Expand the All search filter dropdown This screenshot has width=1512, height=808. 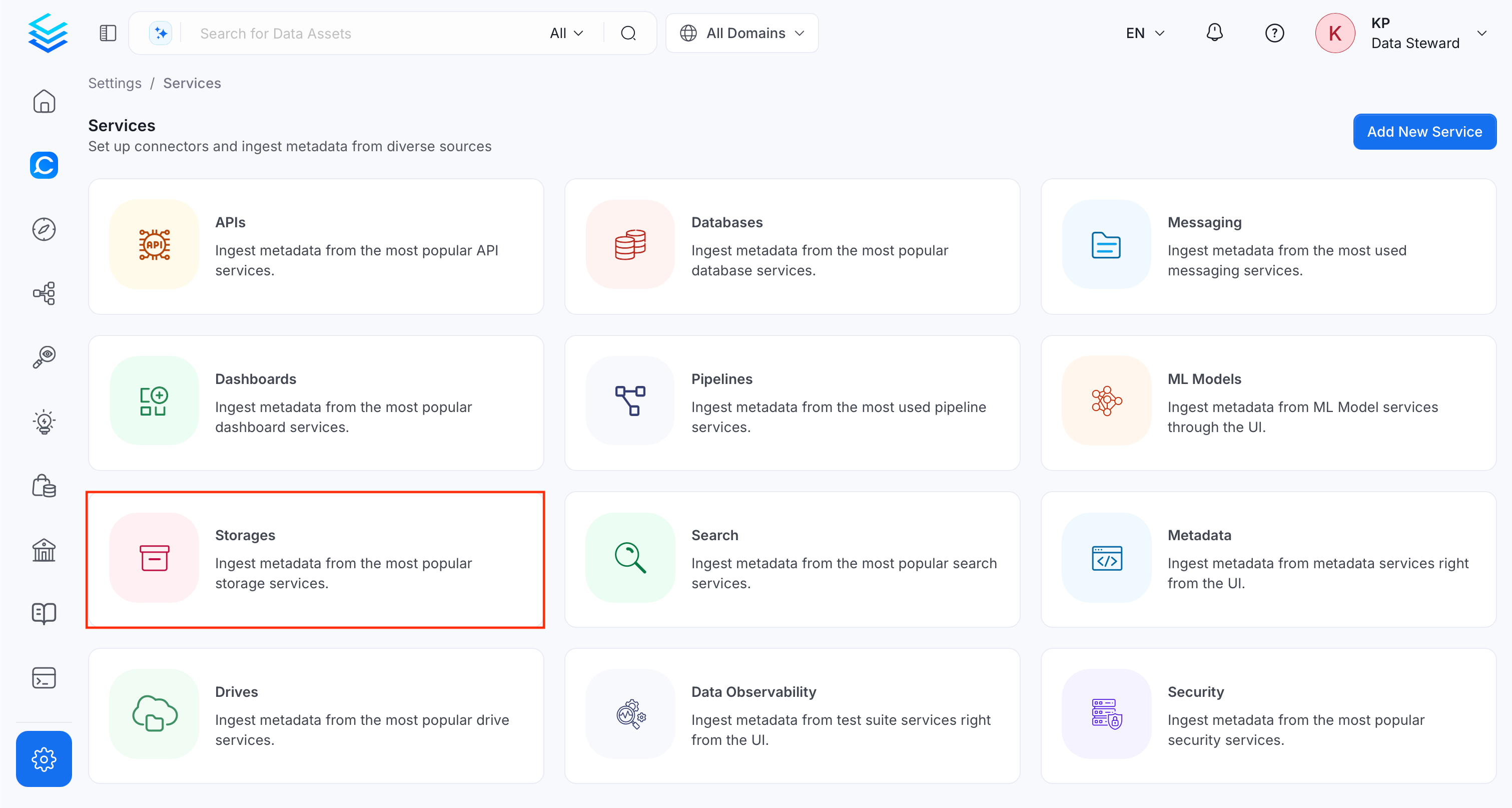[x=566, y=34]
